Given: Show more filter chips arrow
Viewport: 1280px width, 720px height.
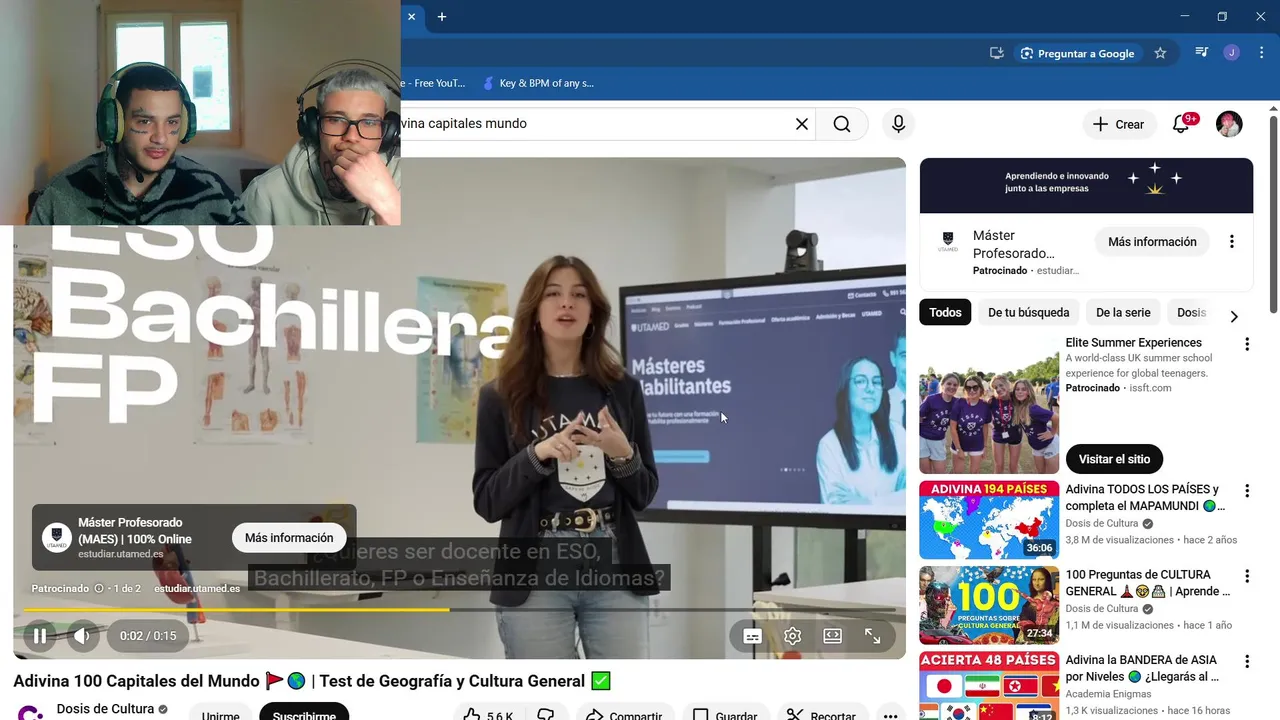Looking at the screenshot, I should pos(1234,316).
